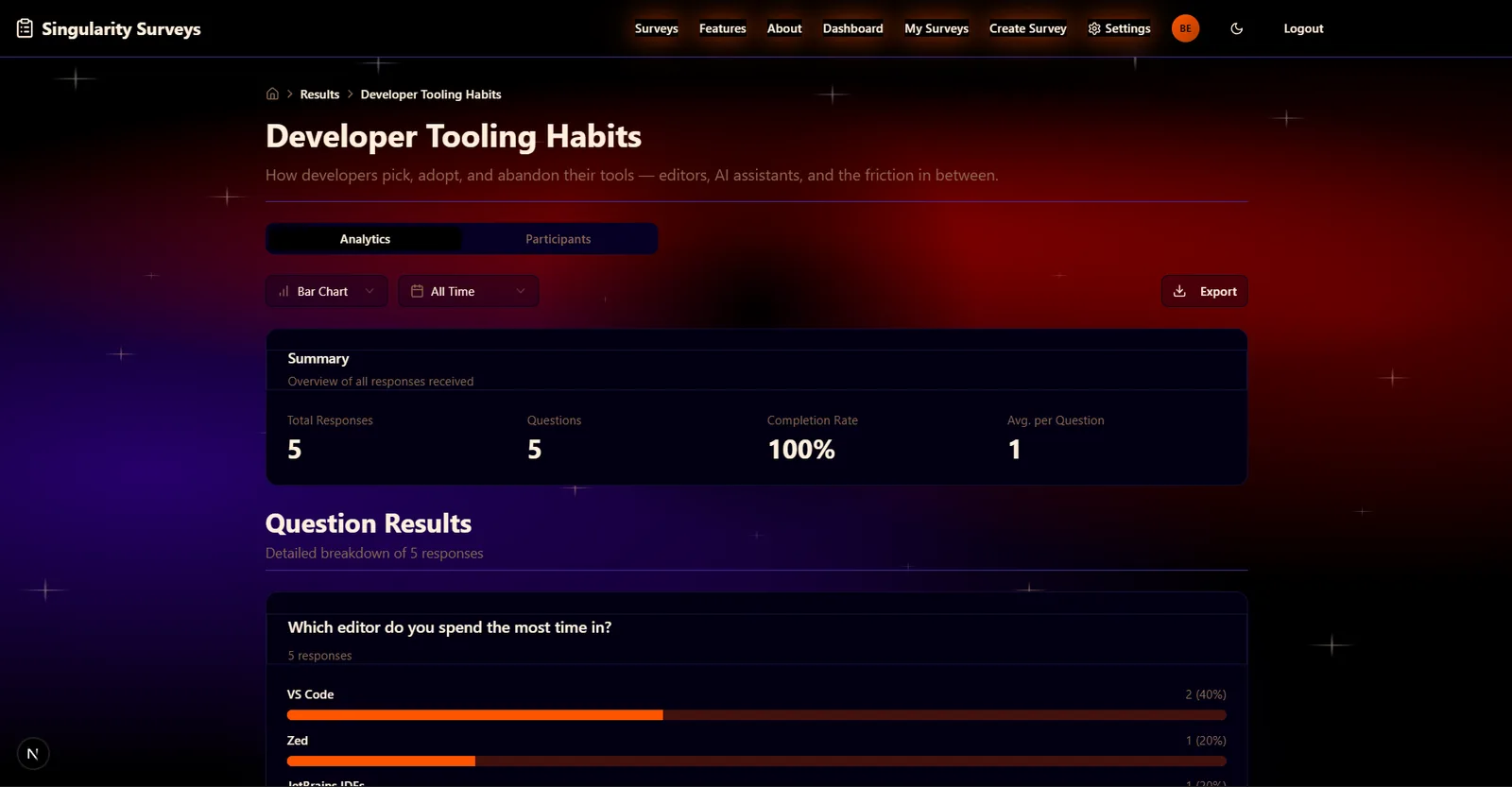Switch to the Participants tab
Screen dimensions: 1512x787
pyautogui.click(x=558, y=239)
